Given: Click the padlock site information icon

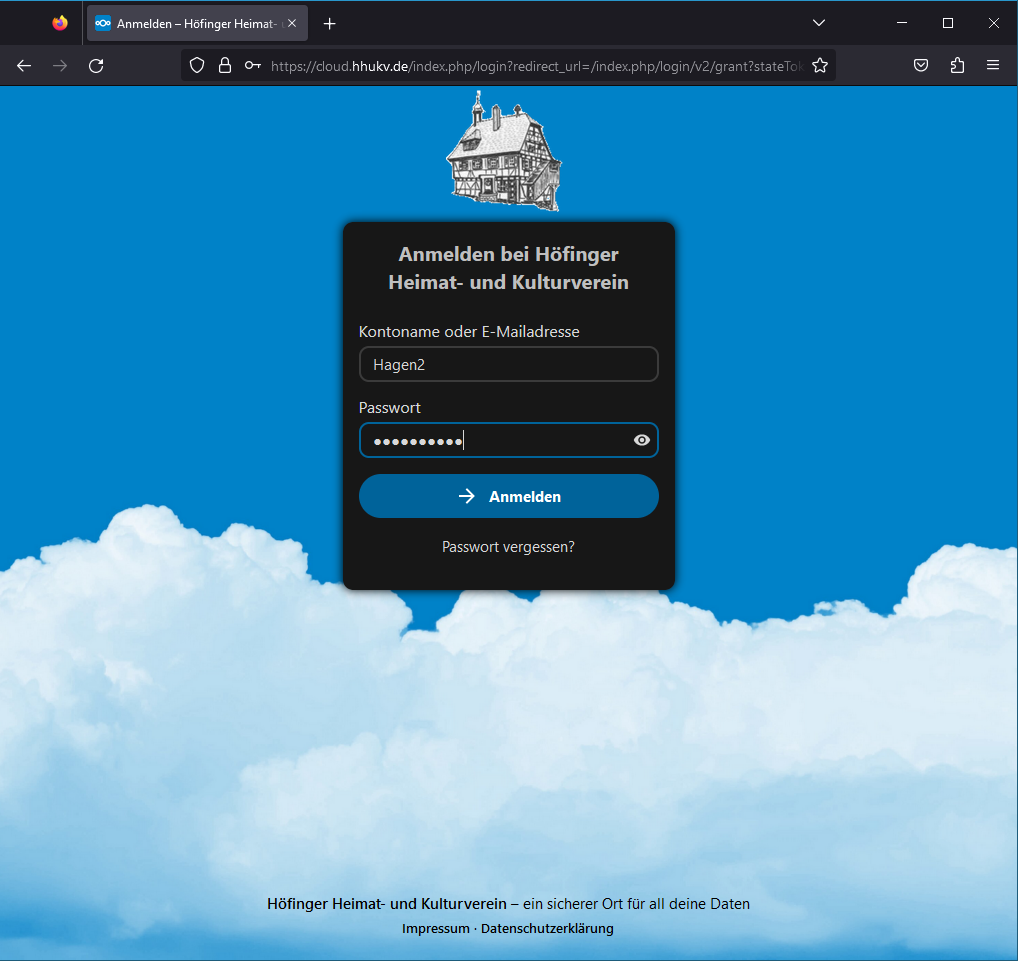Looking at the screenshot, I should (x=225, y=66).
